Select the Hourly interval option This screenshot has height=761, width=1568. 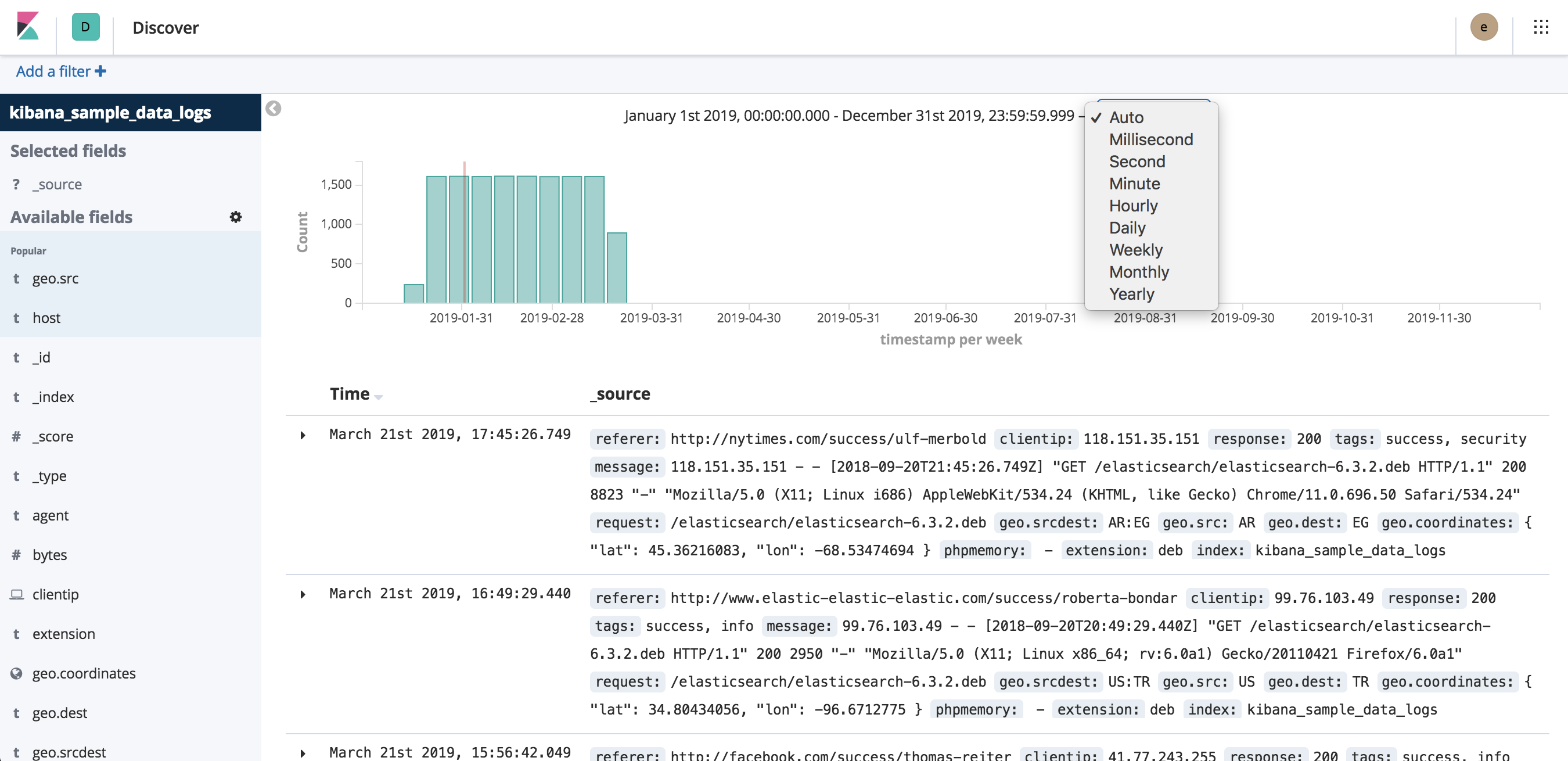(1133, 206)
